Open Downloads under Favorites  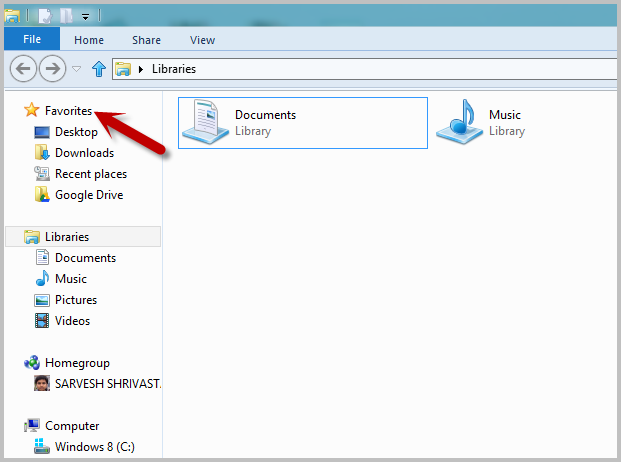click(84, 153)
